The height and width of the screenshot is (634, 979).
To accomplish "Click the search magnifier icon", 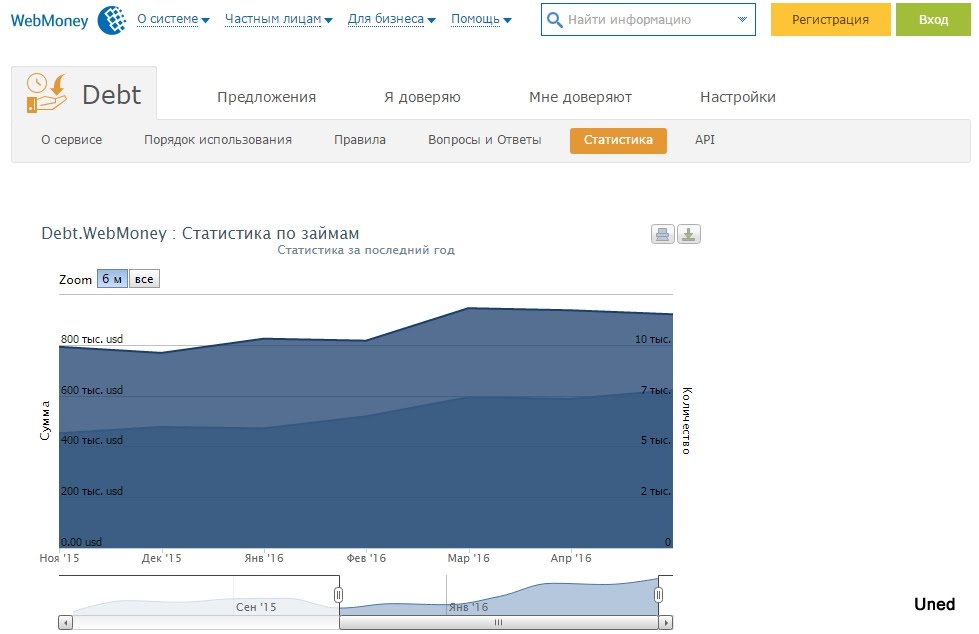I will point(554,19).
